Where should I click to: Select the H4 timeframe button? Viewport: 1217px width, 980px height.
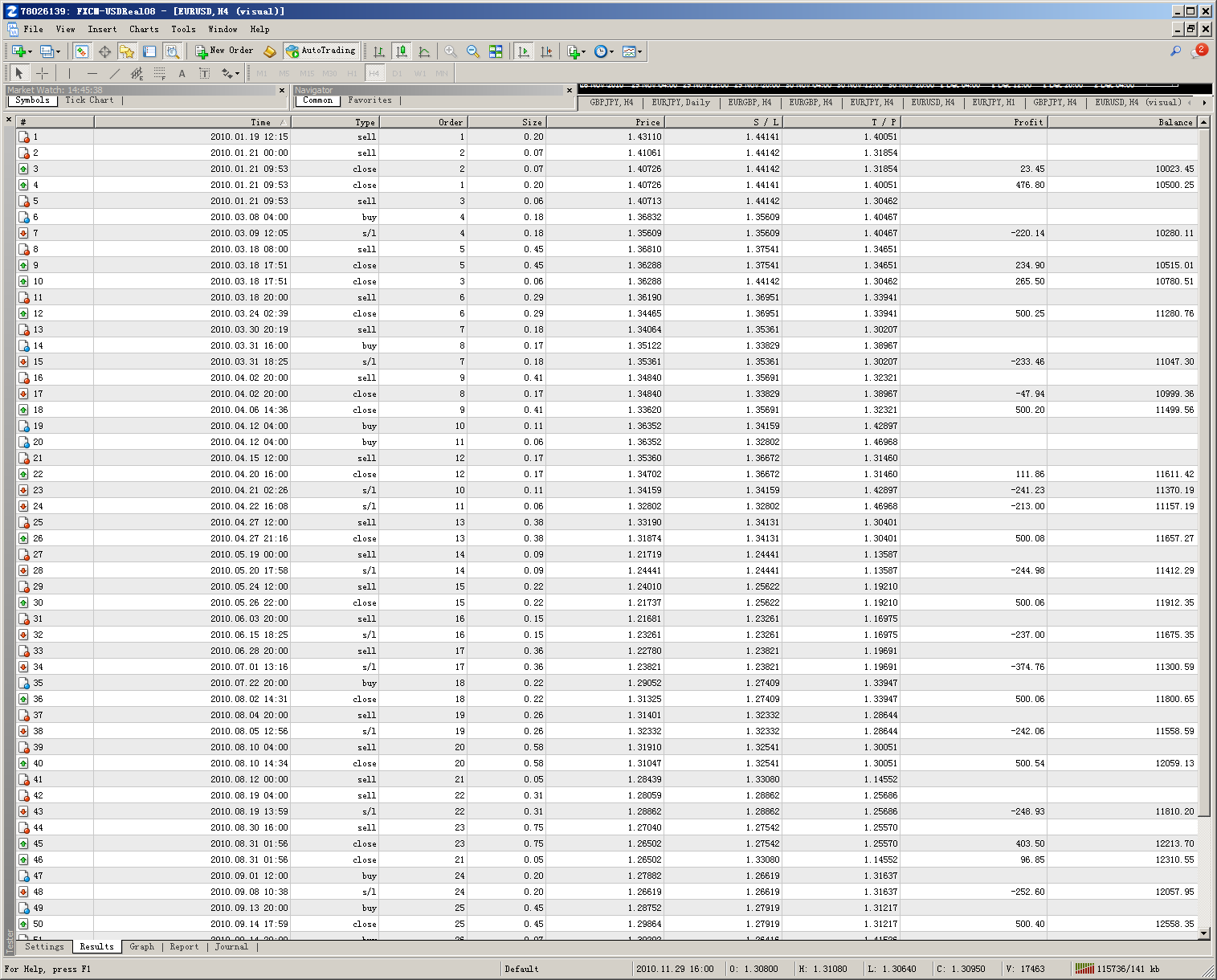374,74
